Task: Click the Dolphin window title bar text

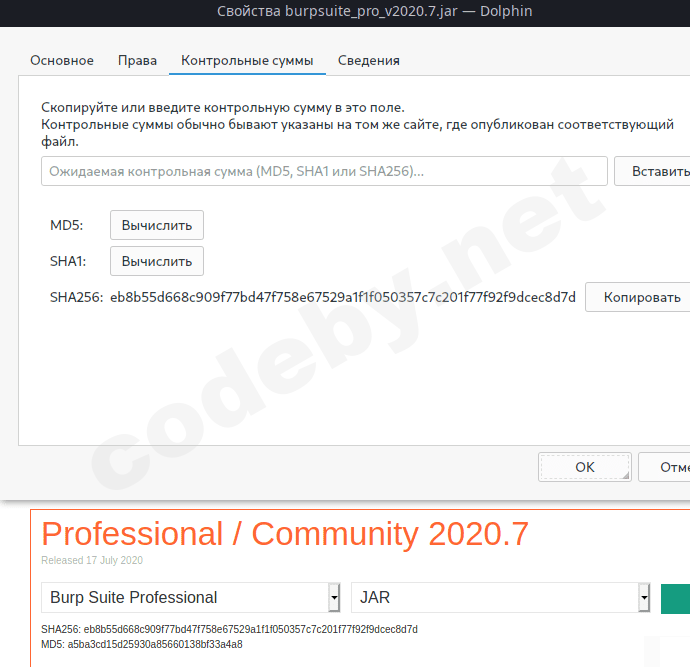Action: click(x=374, y=11)
